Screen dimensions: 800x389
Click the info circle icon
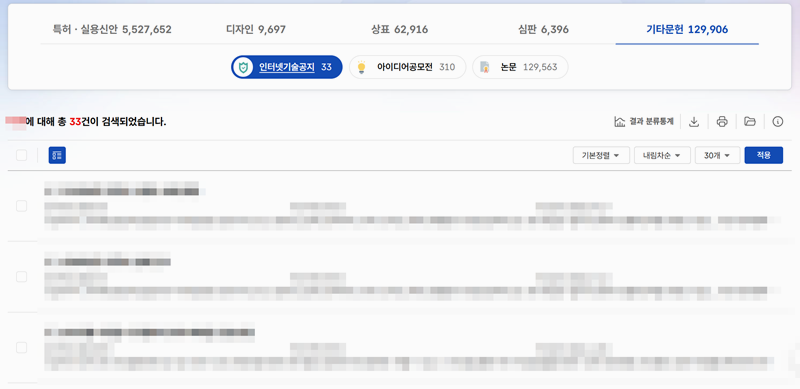tap(778, 121)
